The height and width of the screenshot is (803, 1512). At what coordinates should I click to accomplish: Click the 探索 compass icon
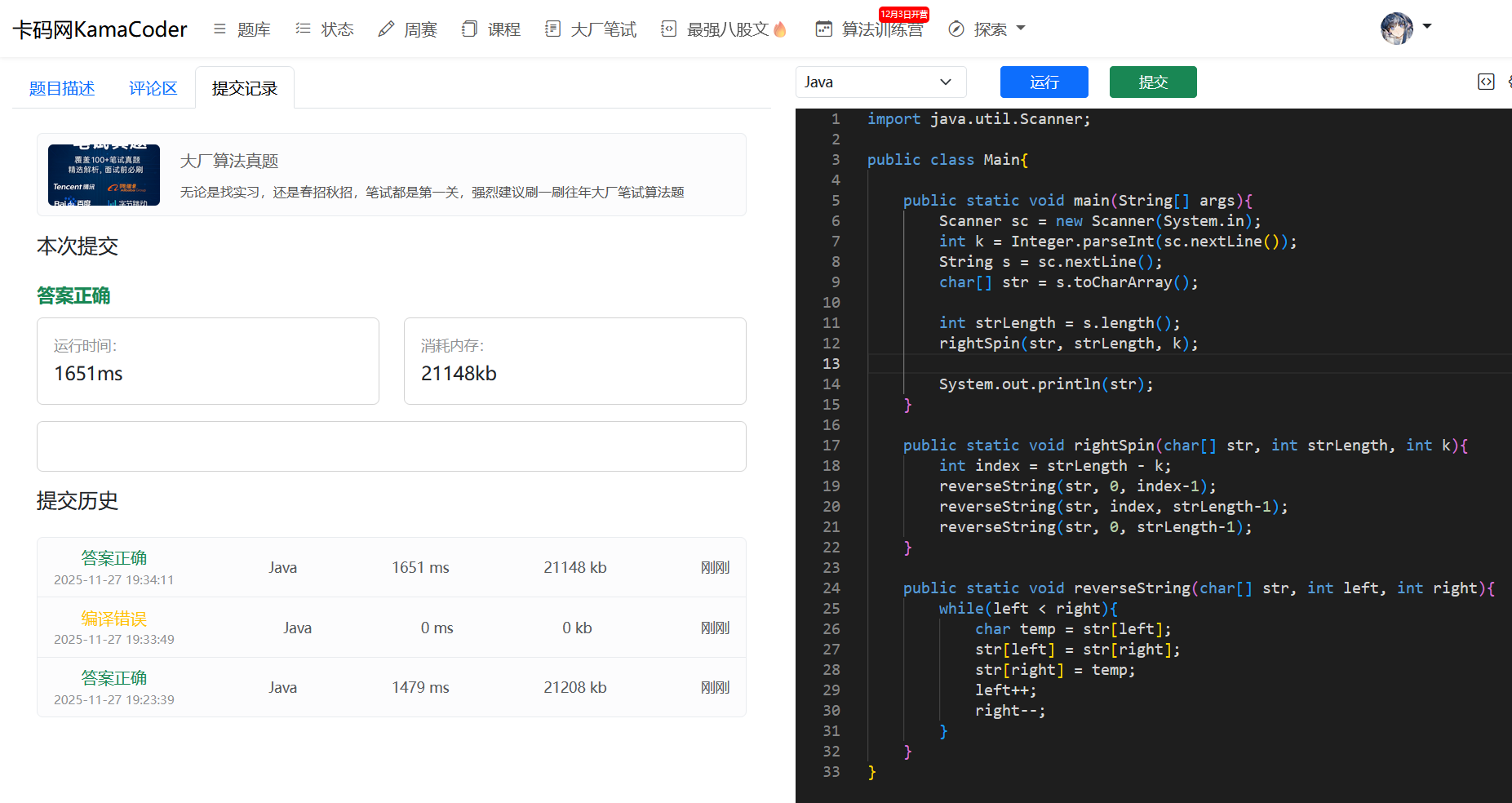(x=956, y=29)
